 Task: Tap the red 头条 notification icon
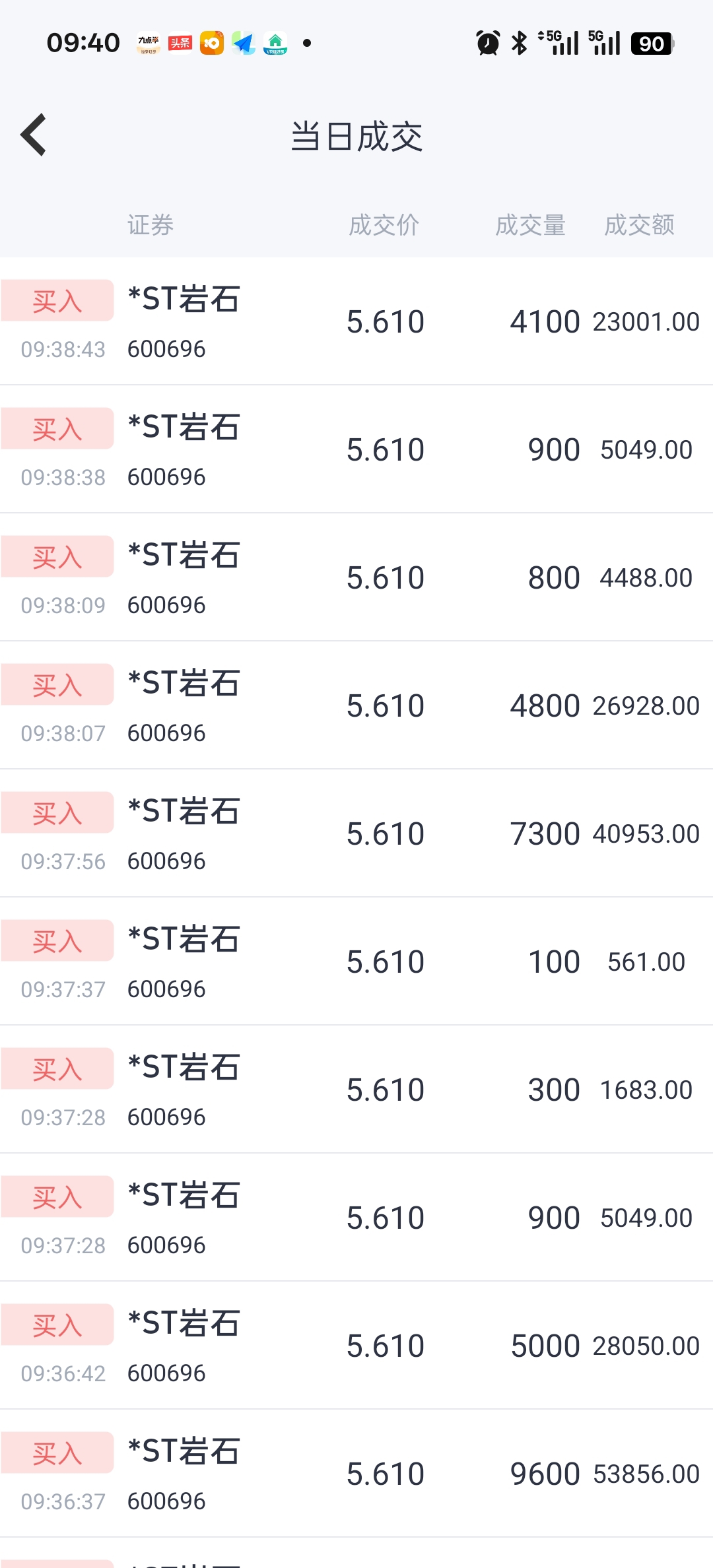(x=180, y=43)
